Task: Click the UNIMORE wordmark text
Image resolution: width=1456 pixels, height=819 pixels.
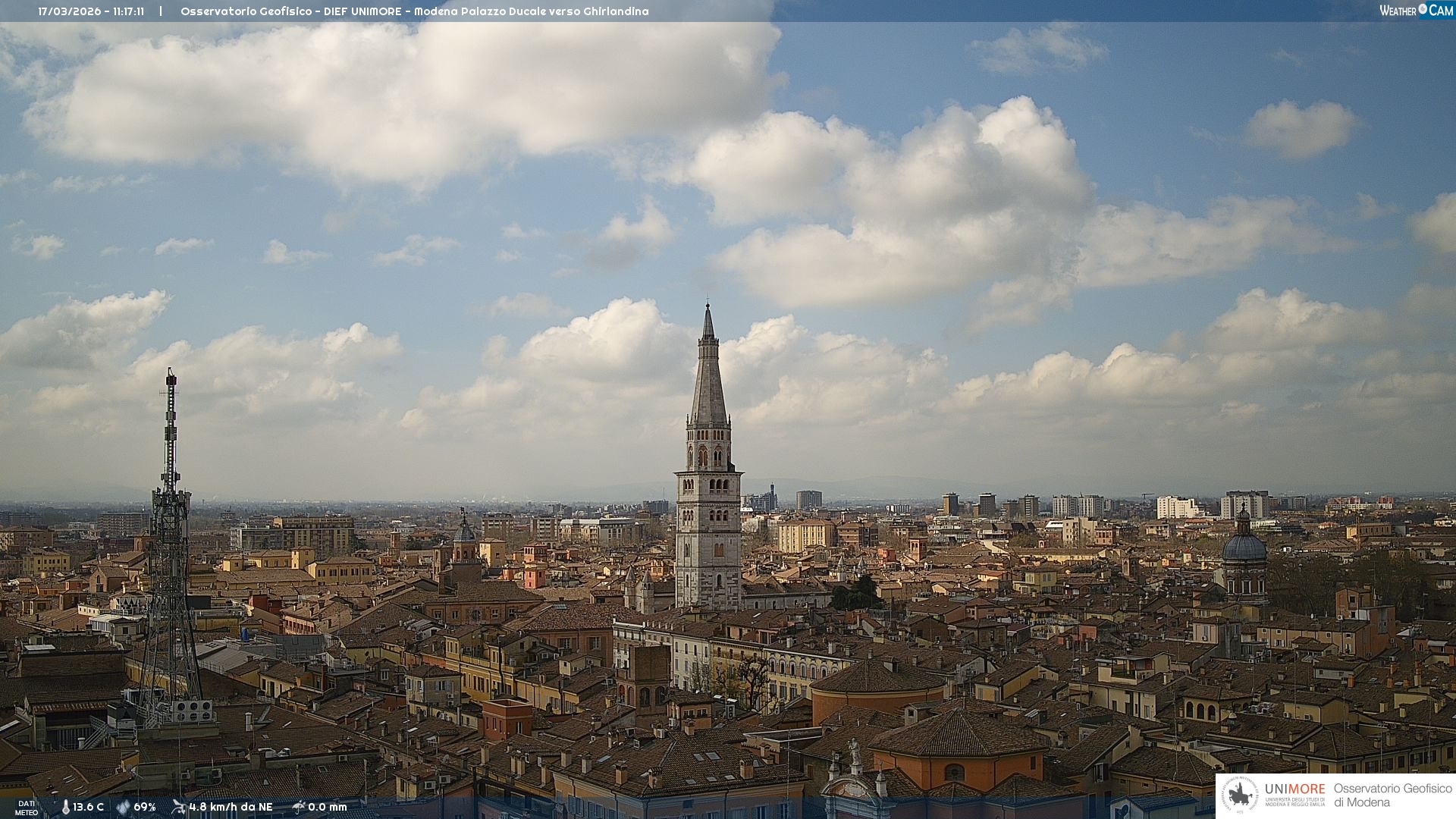Action: coord(1294,789)
